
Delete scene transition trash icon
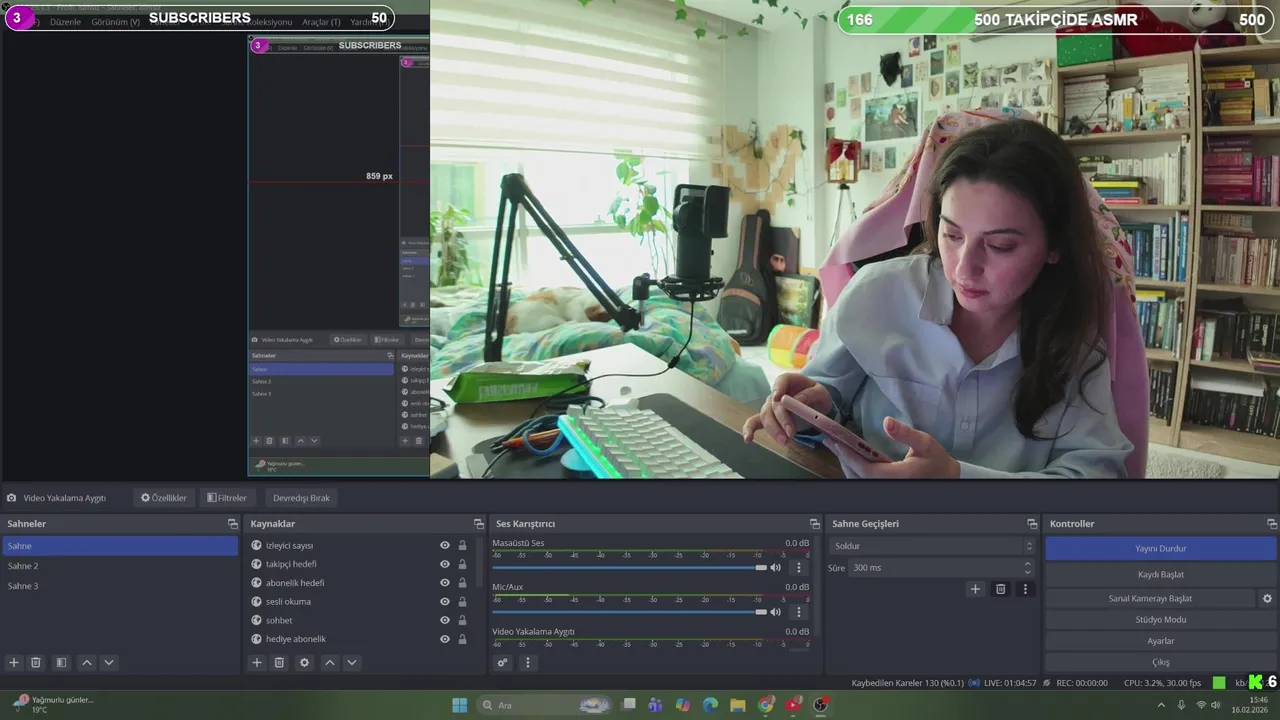click(x=1000, y=589)
